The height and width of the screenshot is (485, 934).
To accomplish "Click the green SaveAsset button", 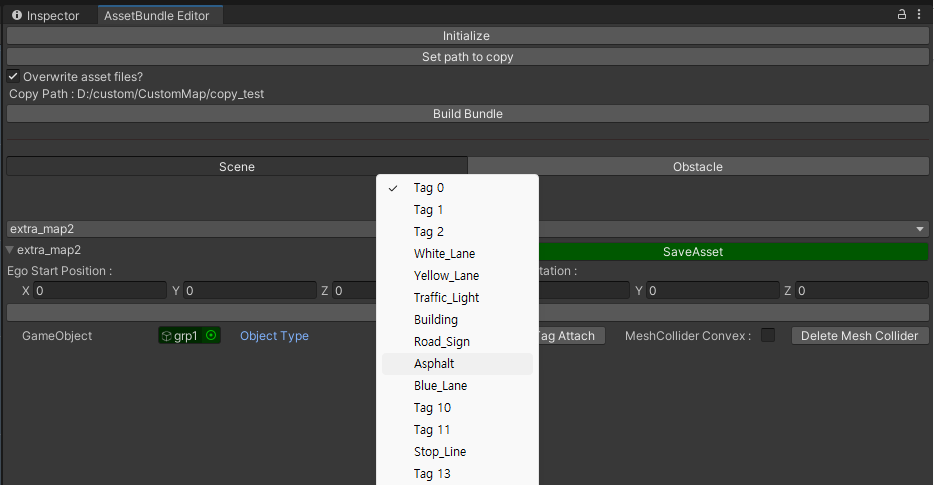I will [x=693, y=252].
